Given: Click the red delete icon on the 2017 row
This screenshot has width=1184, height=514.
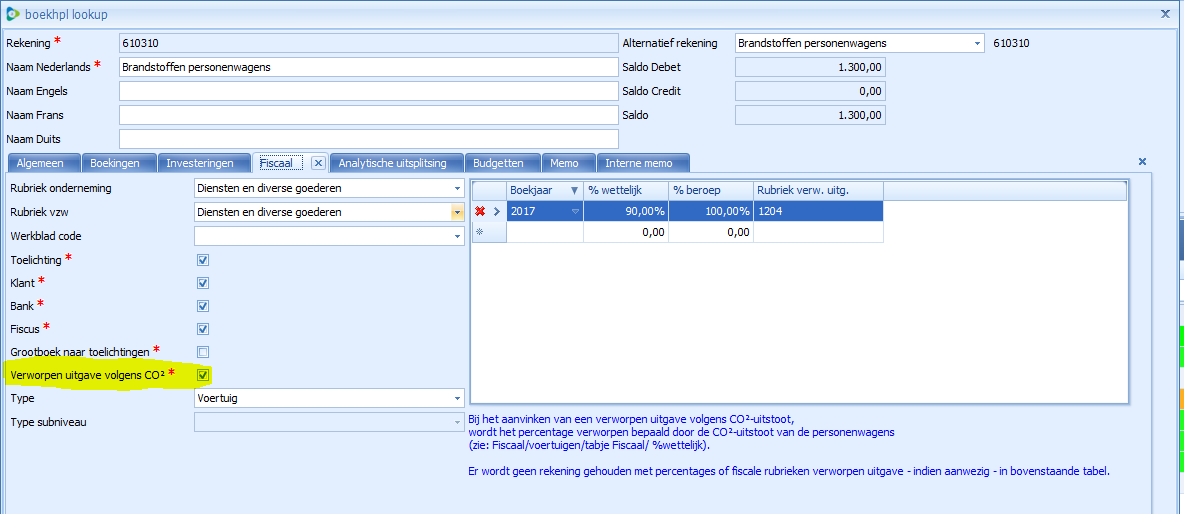Looking at the screenshot, I should pyautogui.click(x=481, y=212).
